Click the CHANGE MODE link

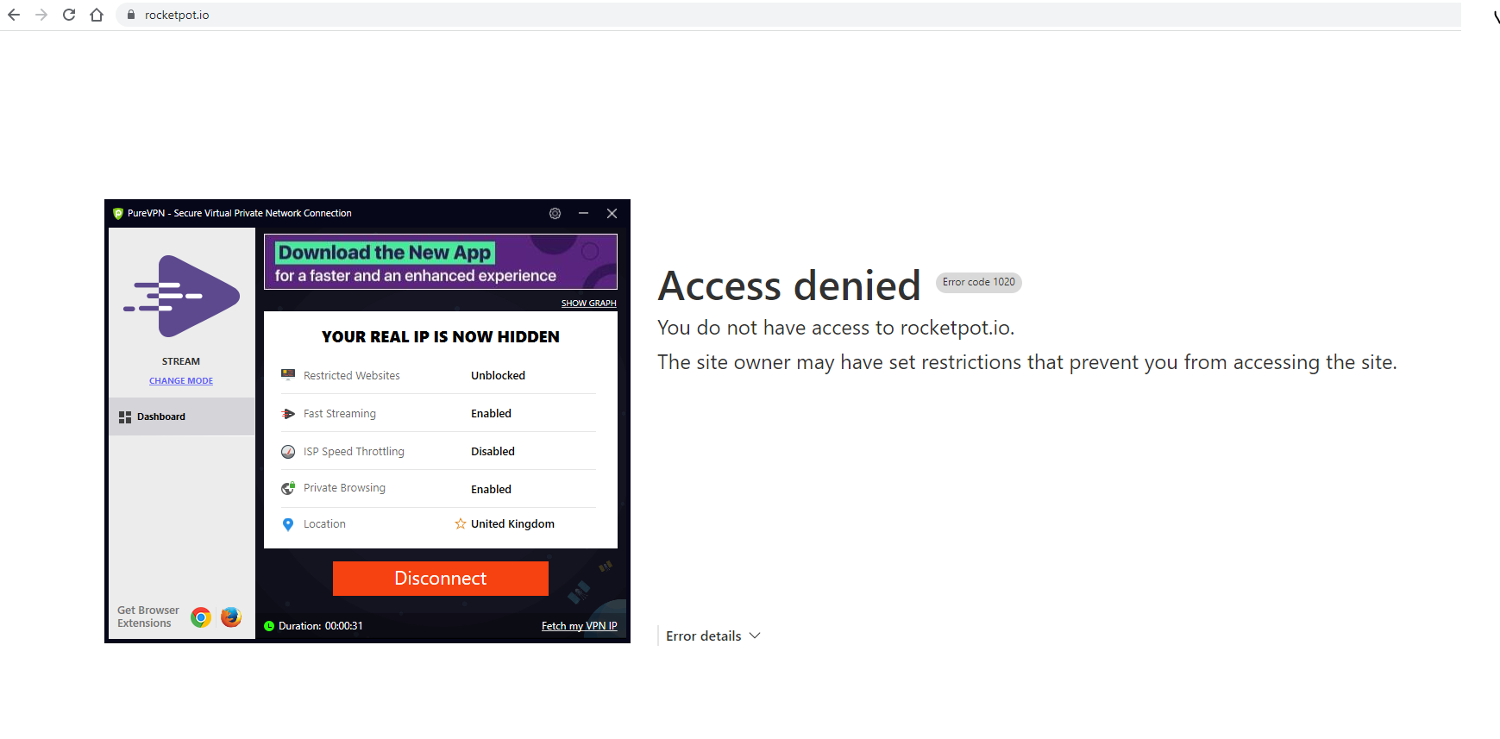(181, 381)
